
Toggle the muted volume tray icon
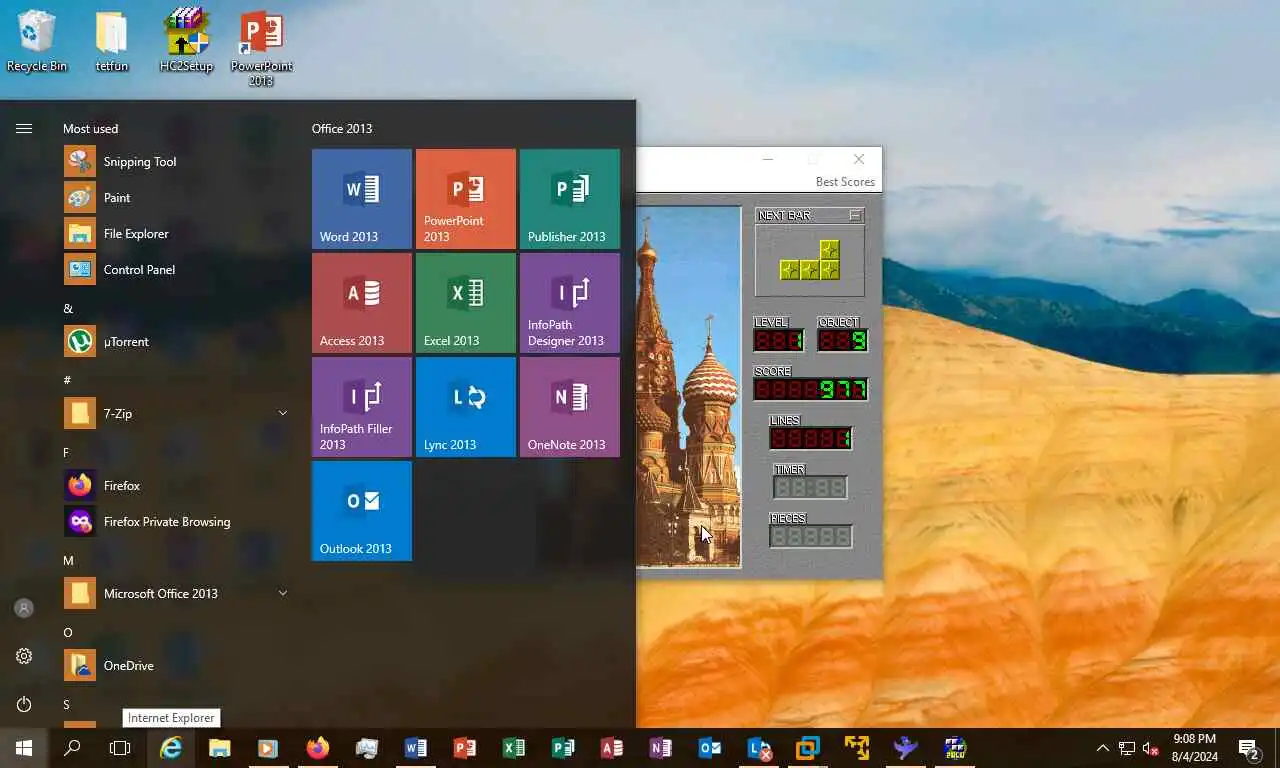click(x=1151, y=748)
